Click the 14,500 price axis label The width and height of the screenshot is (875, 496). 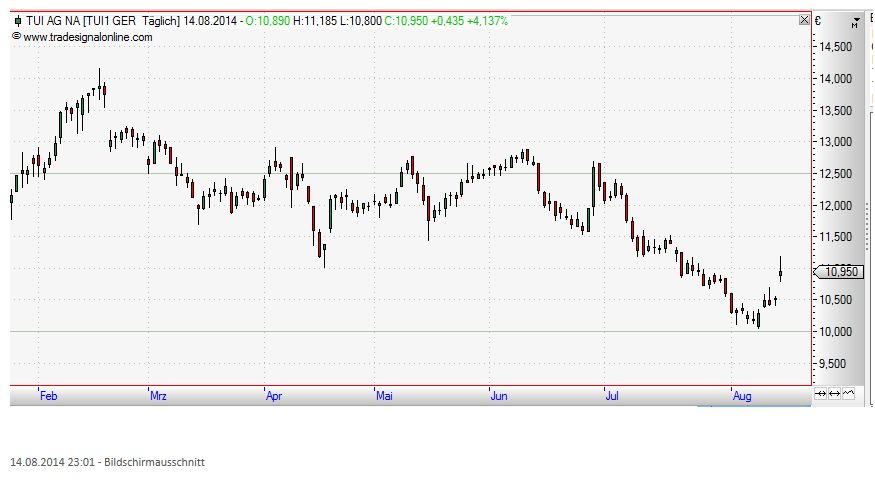coord(835,47)
